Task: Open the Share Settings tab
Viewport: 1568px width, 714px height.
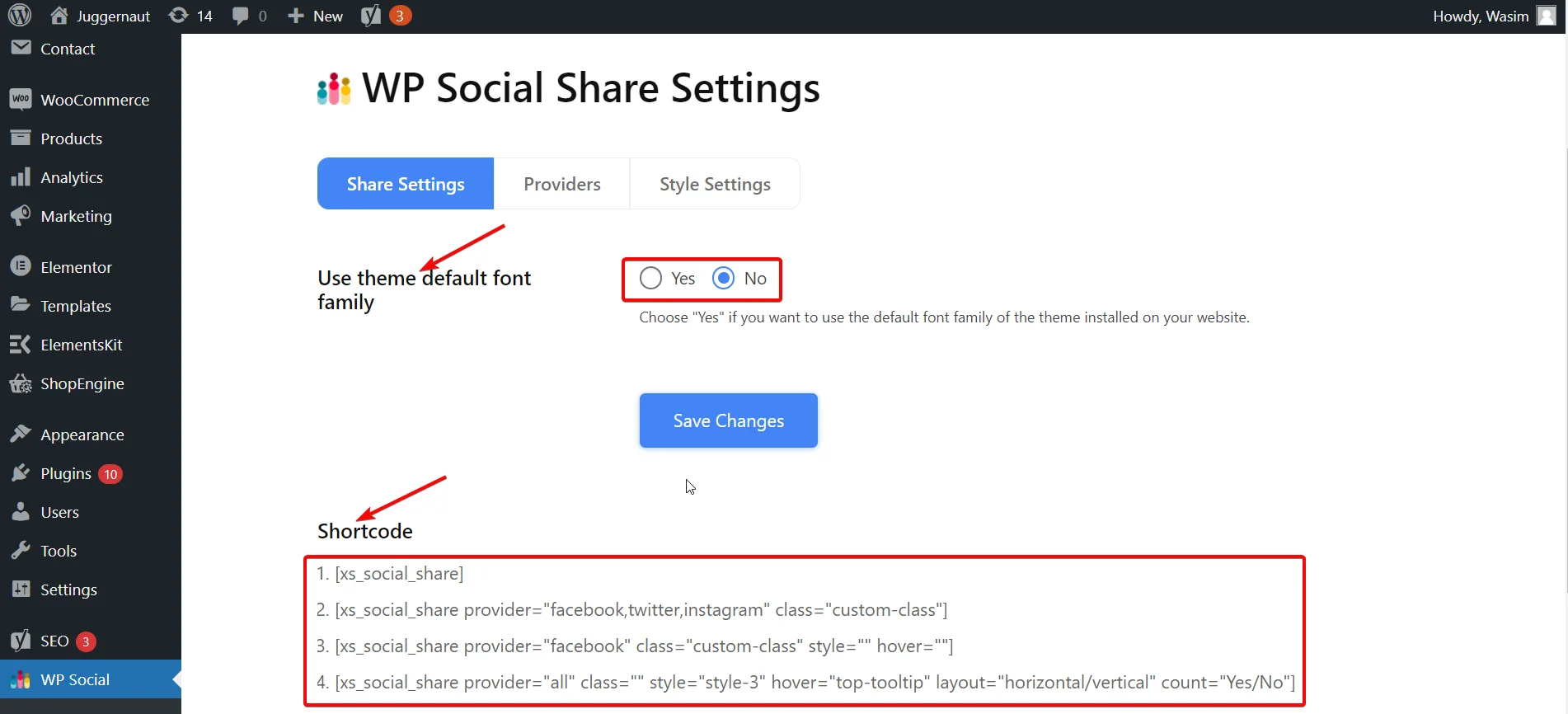Action: (405, 184)
